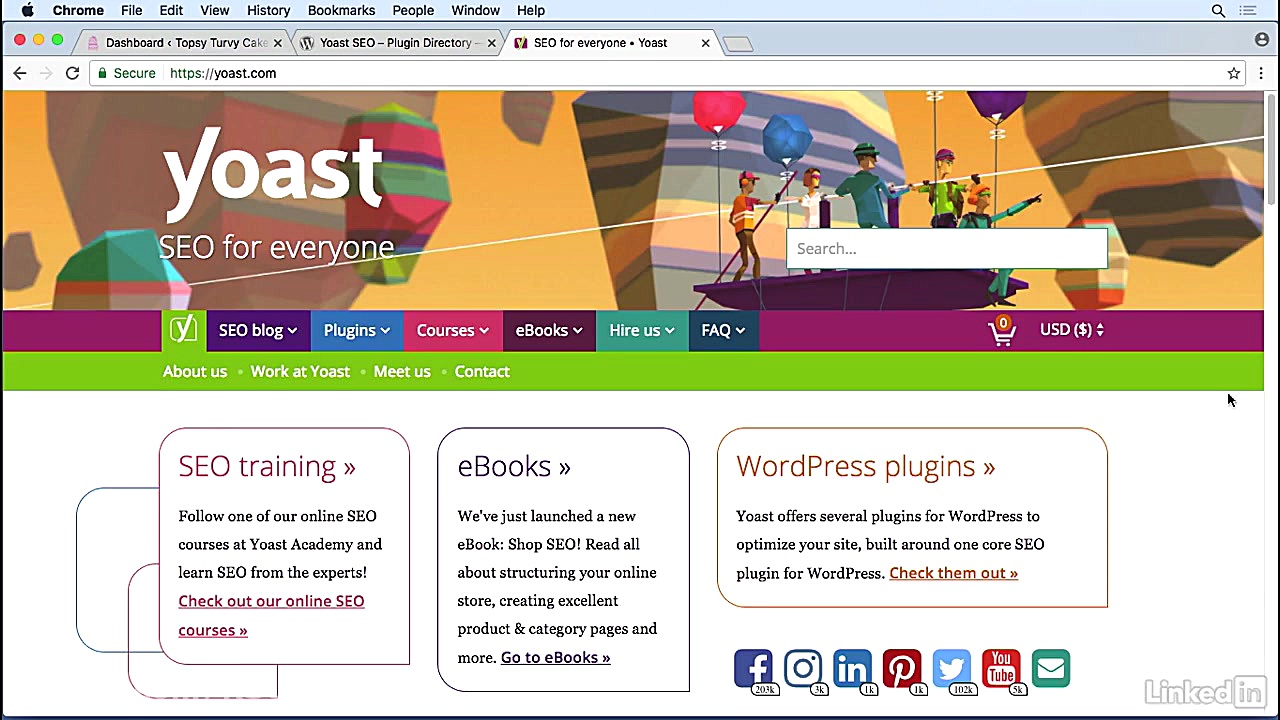Follow the 'Go to eBooks »' link

(555, 657)
